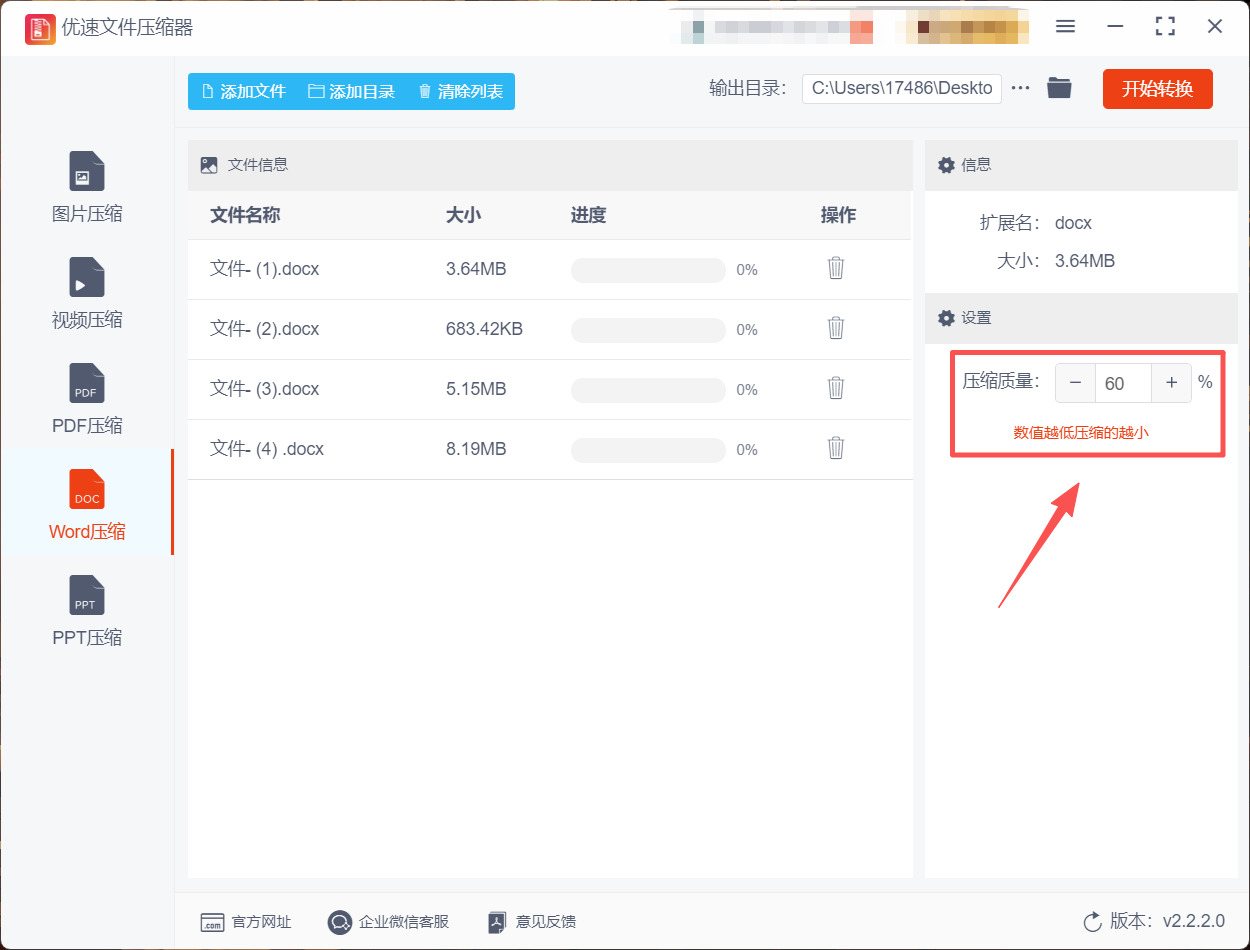Open the hamburger menu in title bar
This screenshot has height=950, width=1250.
1065,27
